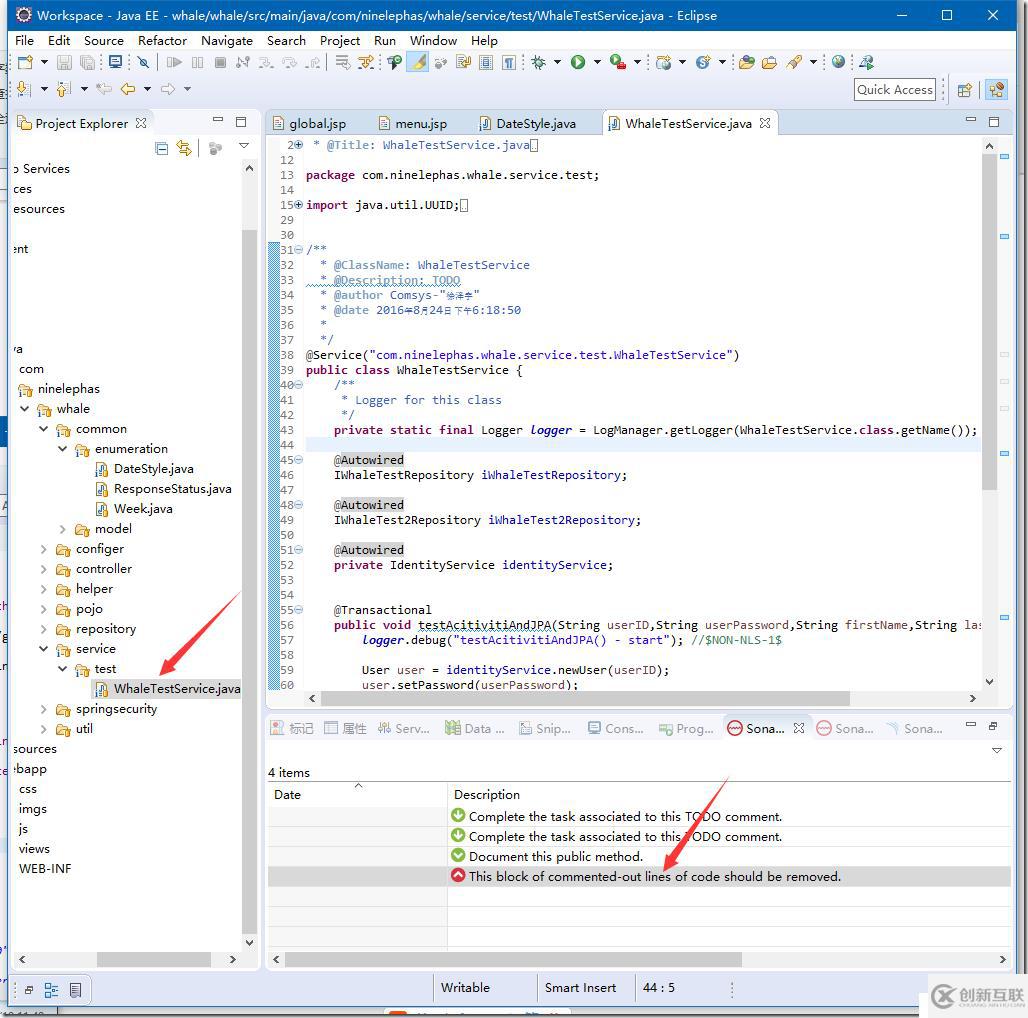Click the New Servlet S icon
The height and width of the screenshot is (1018, 1028).
[703, 62]
